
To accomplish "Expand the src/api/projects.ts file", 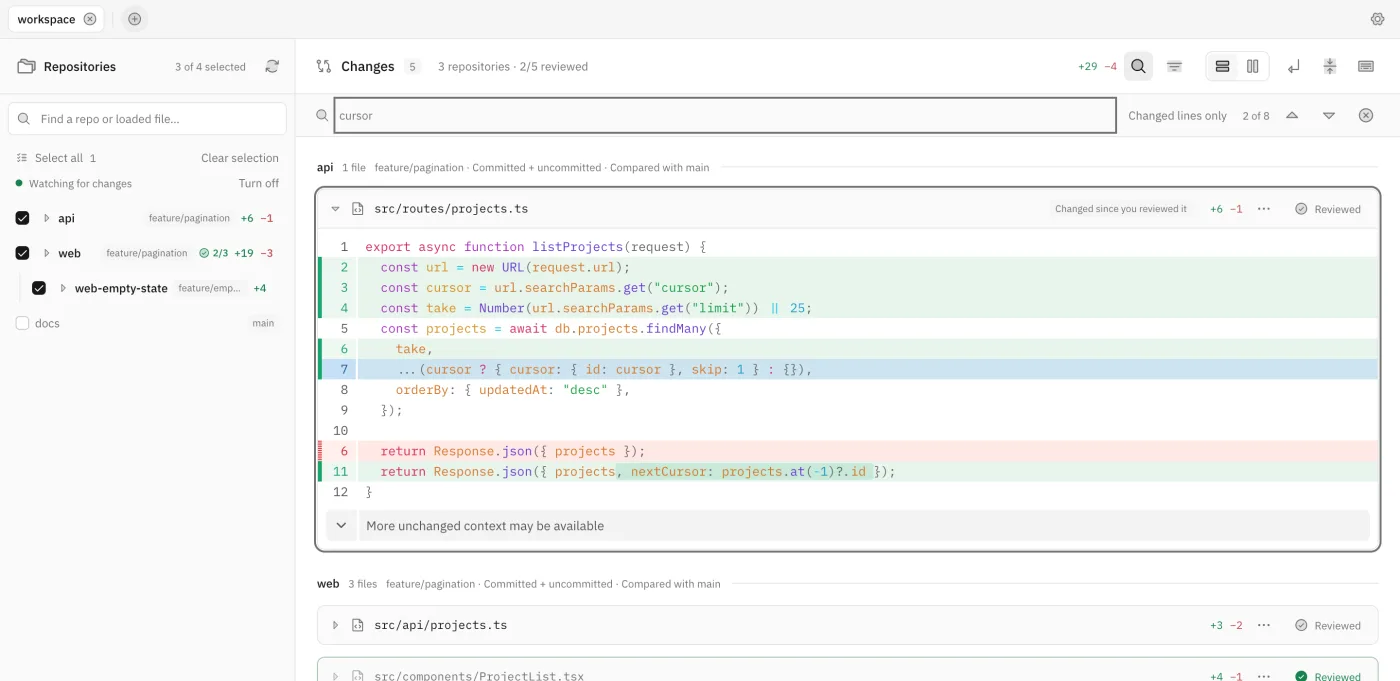I will coord(335,625).
